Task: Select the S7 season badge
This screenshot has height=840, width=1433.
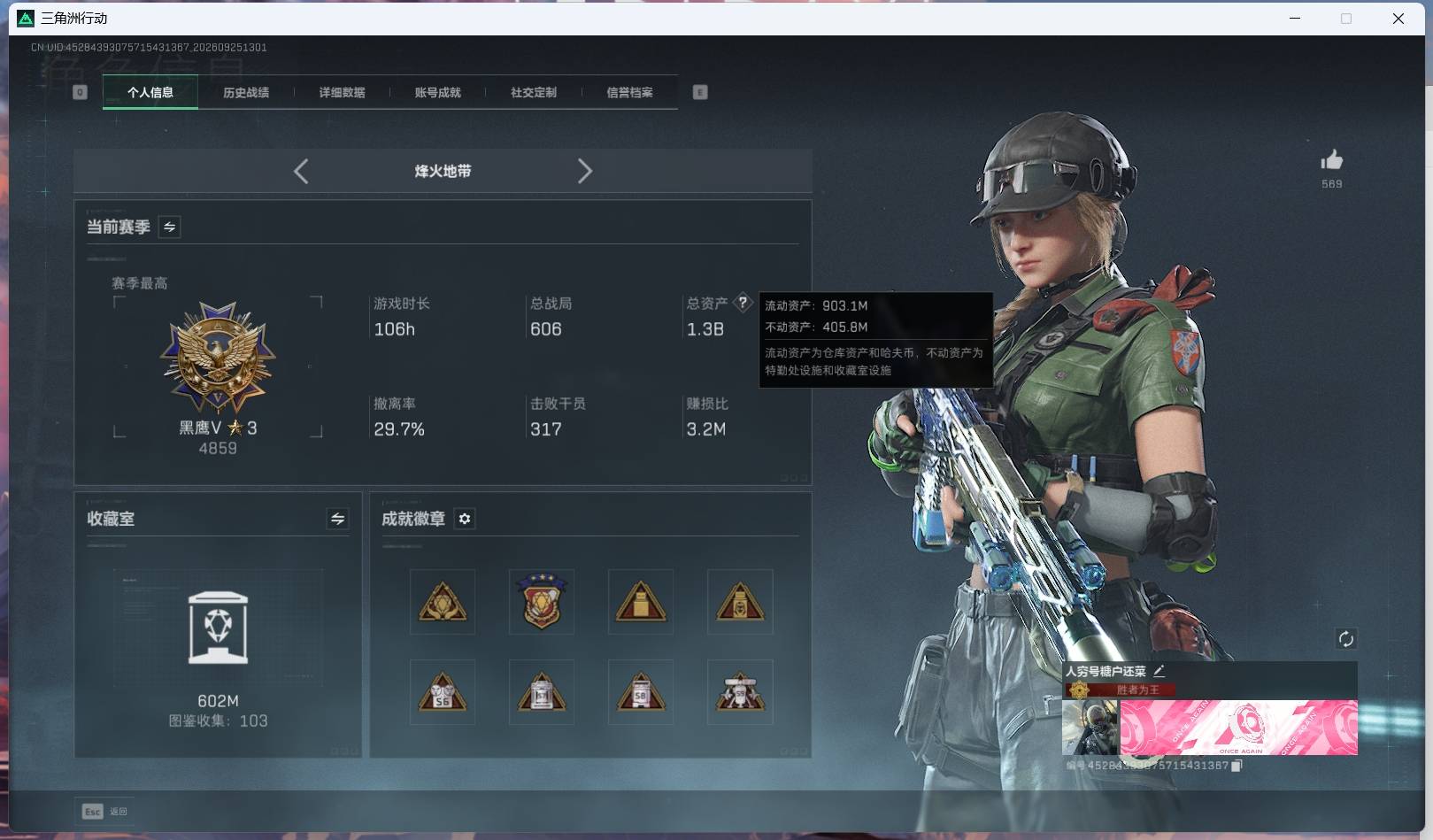Action: tap(542, 692)
